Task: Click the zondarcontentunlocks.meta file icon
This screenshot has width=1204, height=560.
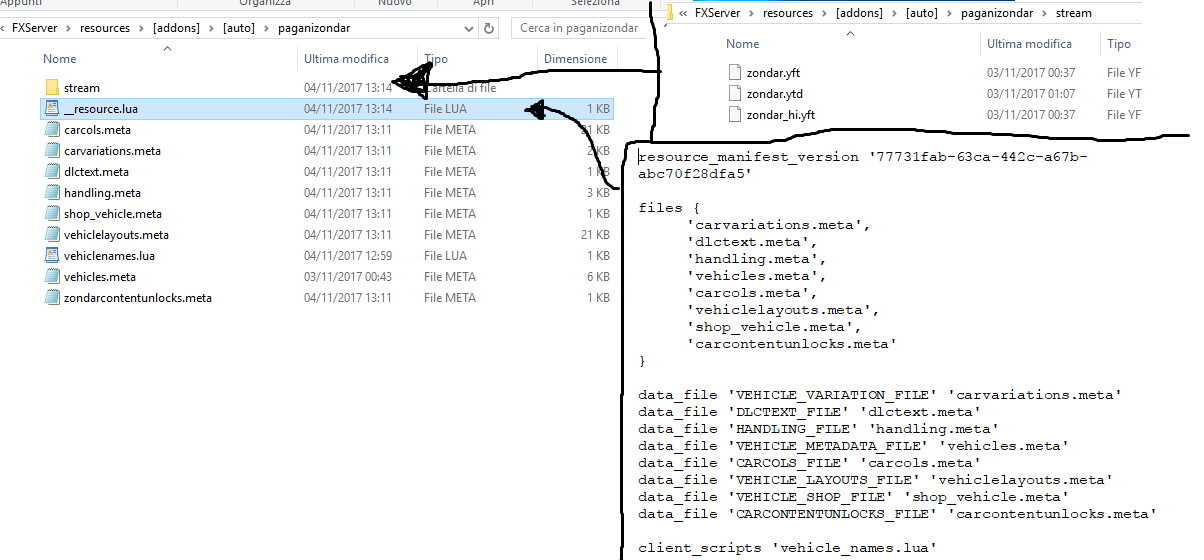Action: point(52,298)
